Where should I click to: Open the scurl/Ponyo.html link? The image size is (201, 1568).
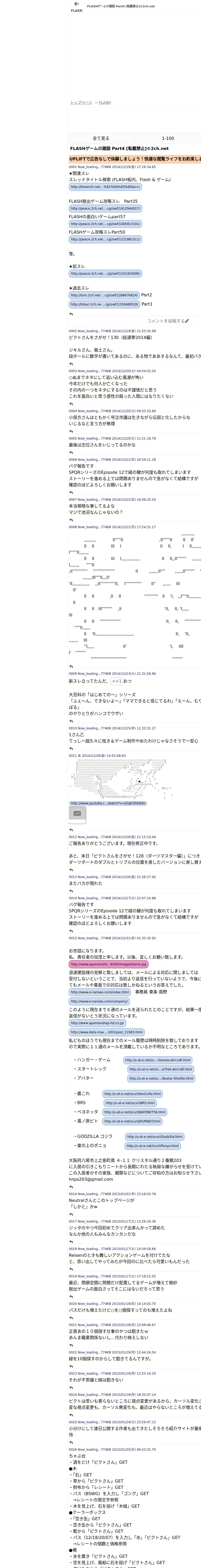[153, 1146]
